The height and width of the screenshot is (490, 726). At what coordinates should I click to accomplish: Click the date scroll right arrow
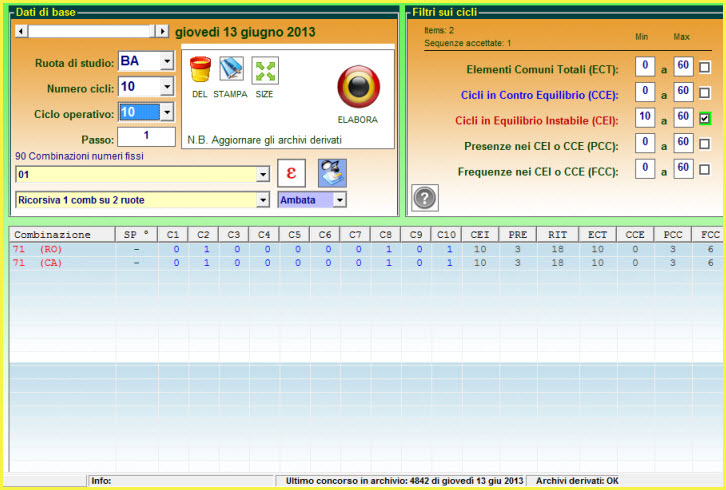tap(162, 31)
